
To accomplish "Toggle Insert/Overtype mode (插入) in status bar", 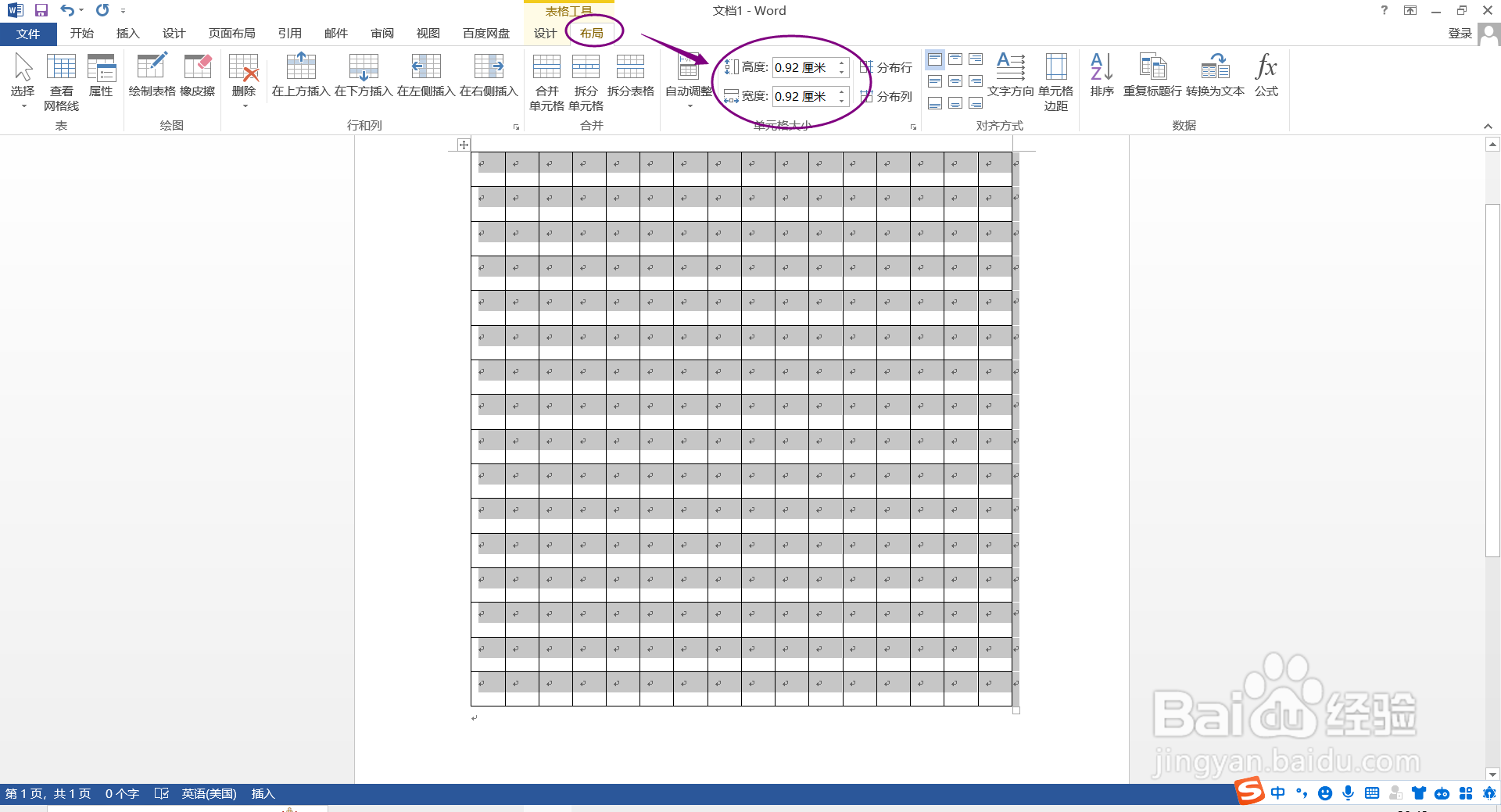I will click(x=263, y=794).
